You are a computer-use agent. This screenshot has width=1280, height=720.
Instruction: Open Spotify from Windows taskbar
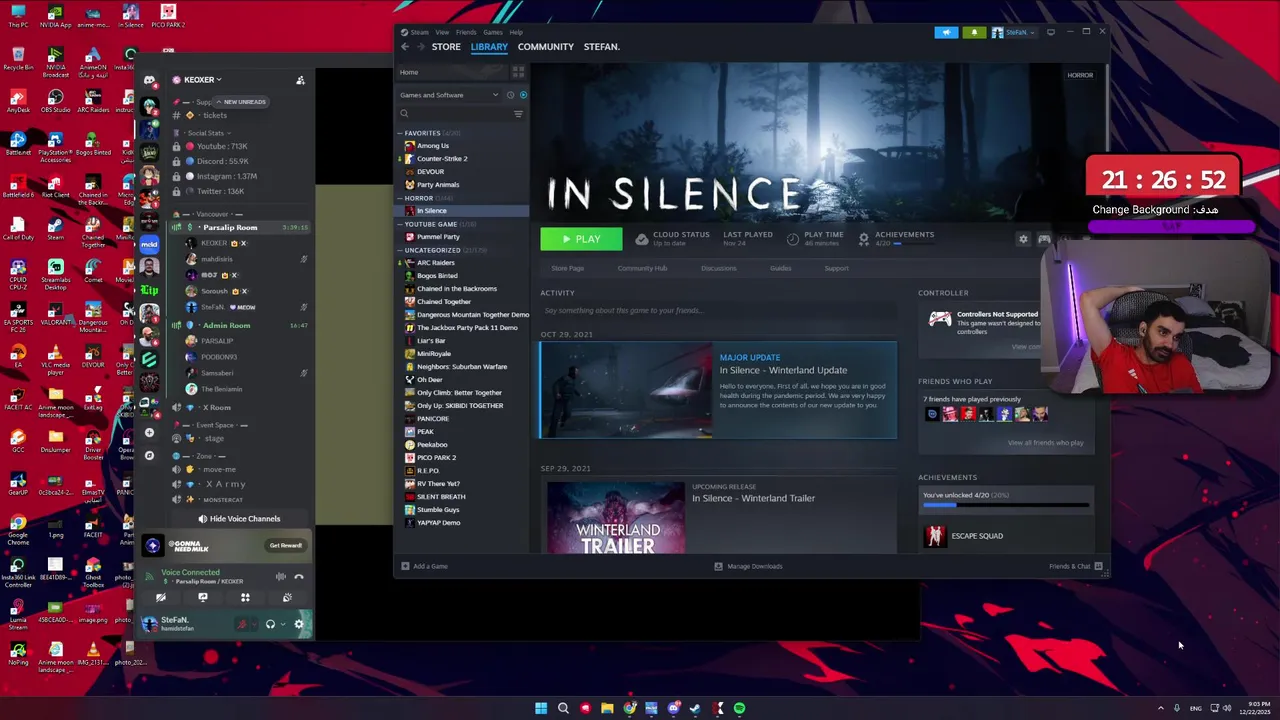(739, 708)
